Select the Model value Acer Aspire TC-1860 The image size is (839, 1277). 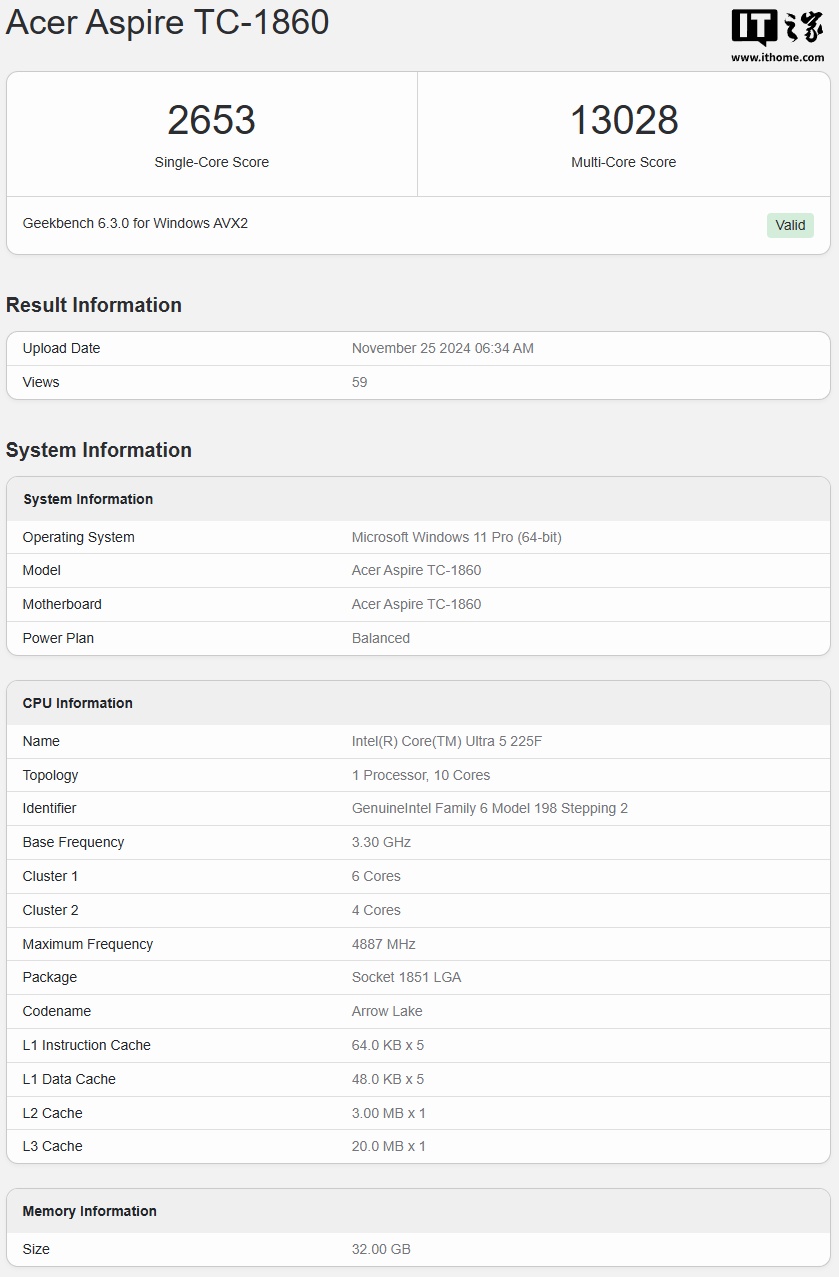[416, 570]
